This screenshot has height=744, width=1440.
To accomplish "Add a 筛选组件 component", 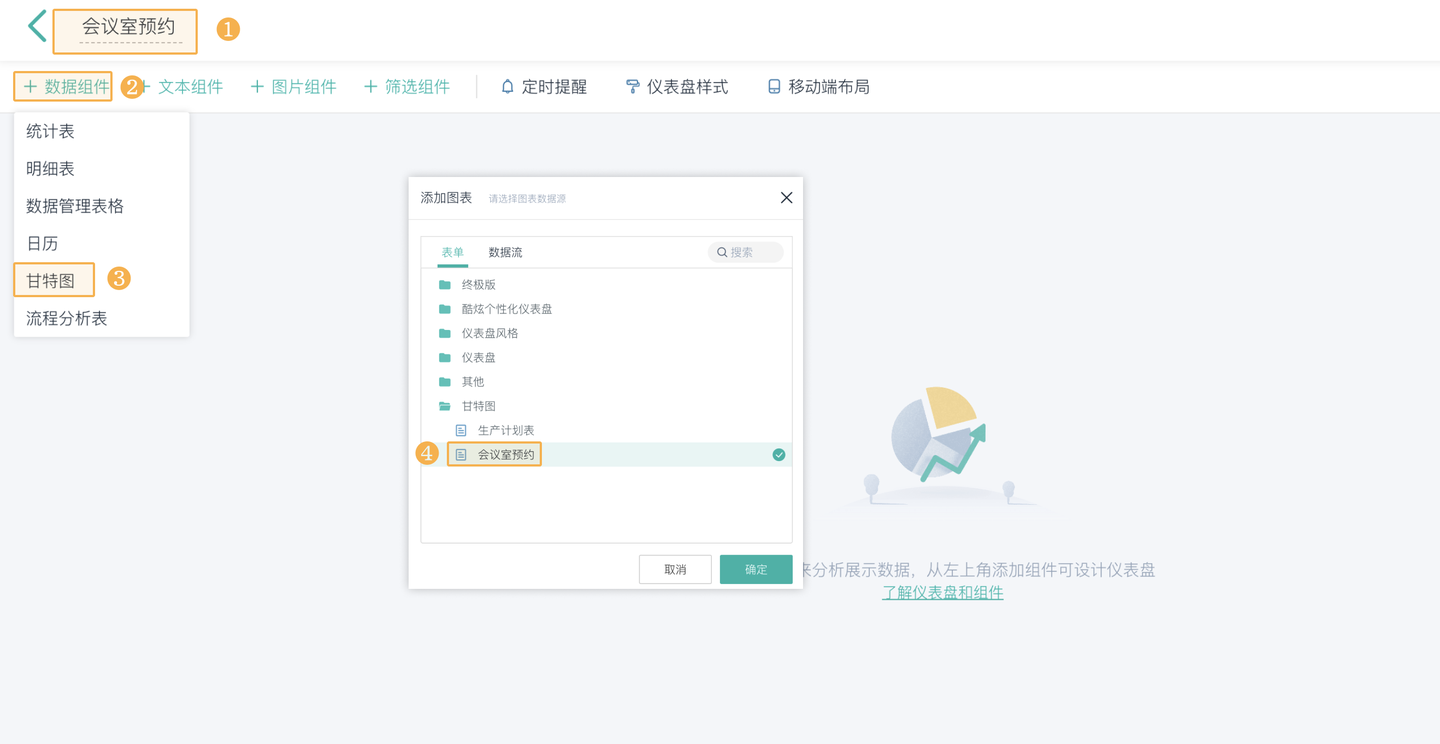I will pyautogui.click(x=406, y=87).
